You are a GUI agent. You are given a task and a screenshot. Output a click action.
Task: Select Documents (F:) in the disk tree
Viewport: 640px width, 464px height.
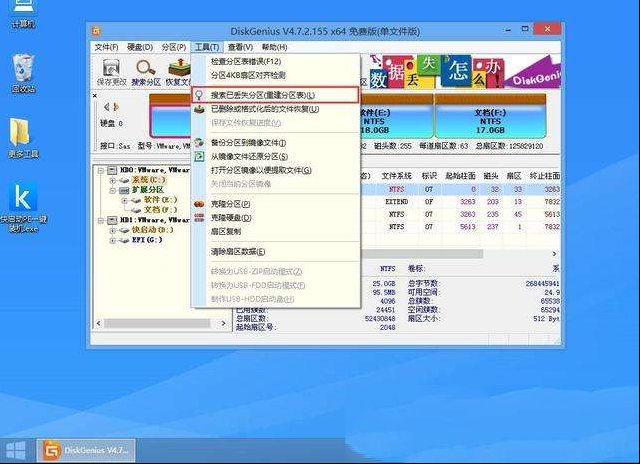[160, 210]
